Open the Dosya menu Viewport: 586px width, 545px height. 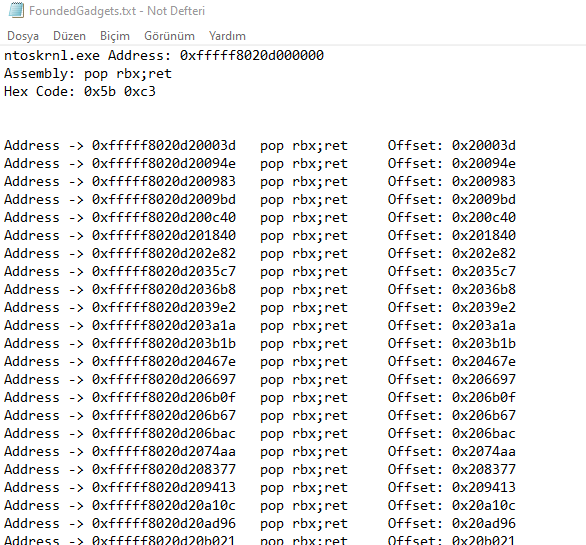23,36
